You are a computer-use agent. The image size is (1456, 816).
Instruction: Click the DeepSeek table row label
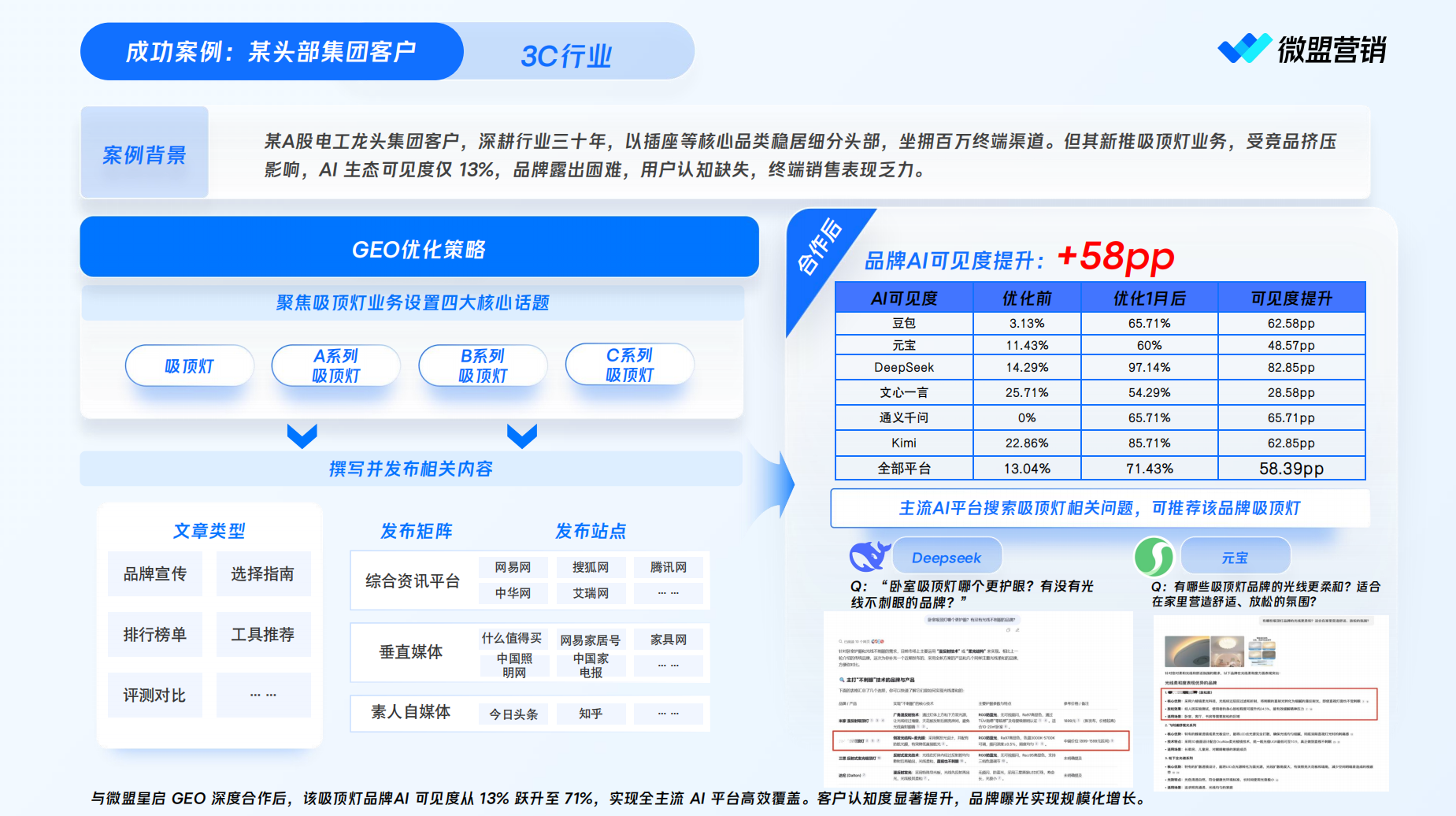904,367
